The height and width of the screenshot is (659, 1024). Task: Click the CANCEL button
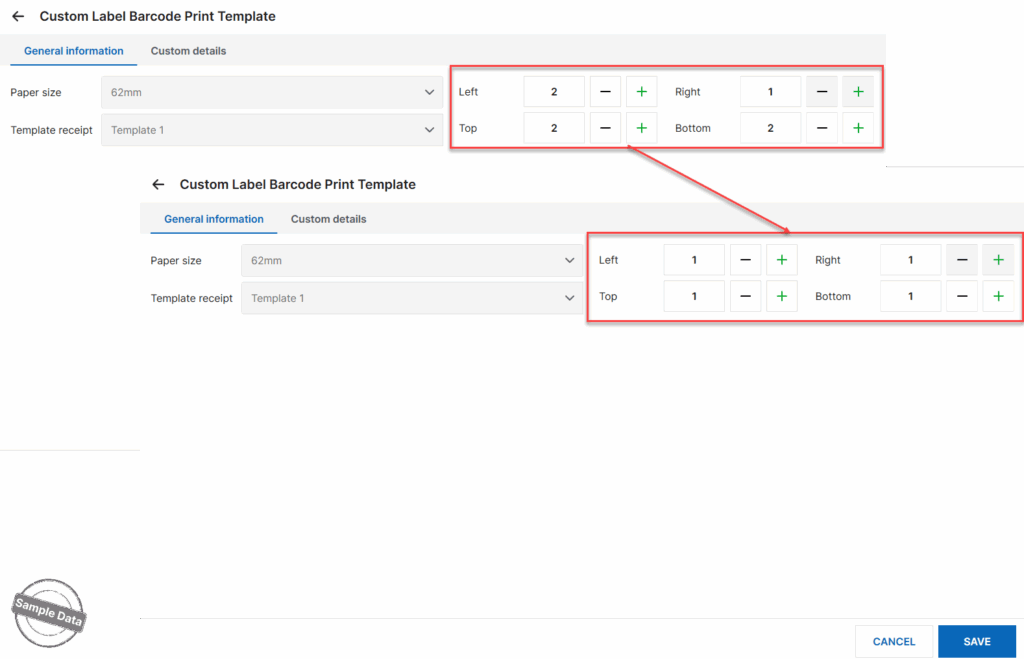click(x=894, y=642)
